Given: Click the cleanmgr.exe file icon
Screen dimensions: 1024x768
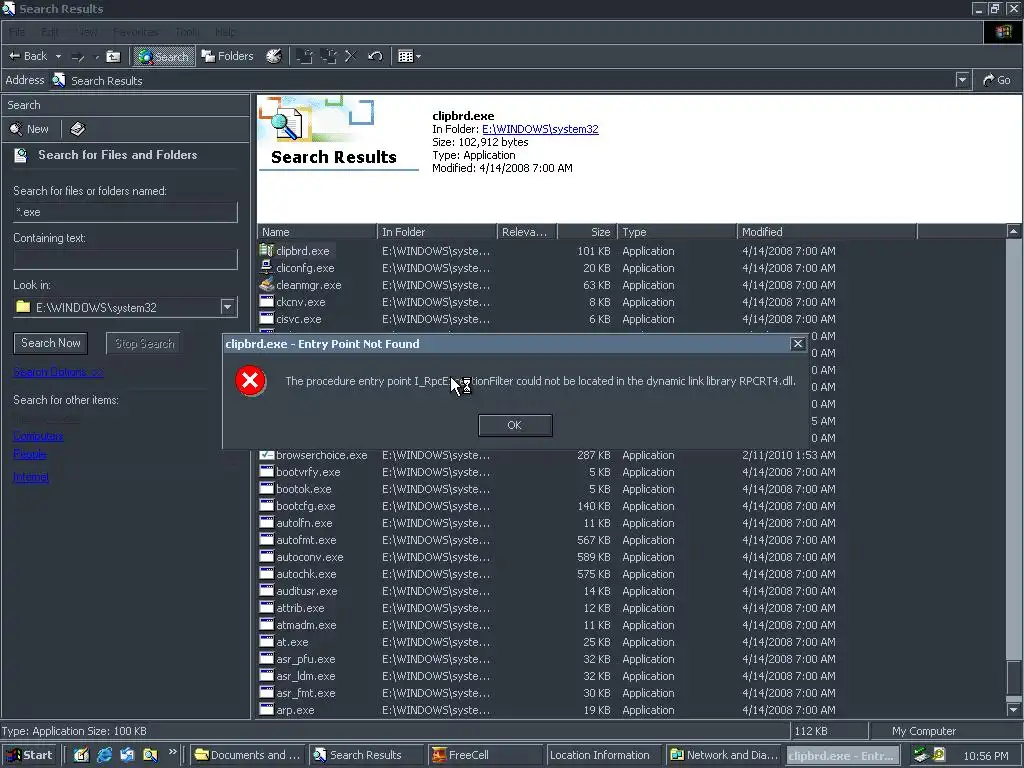Looking at the screenshot, I should (x=266, y=284).
